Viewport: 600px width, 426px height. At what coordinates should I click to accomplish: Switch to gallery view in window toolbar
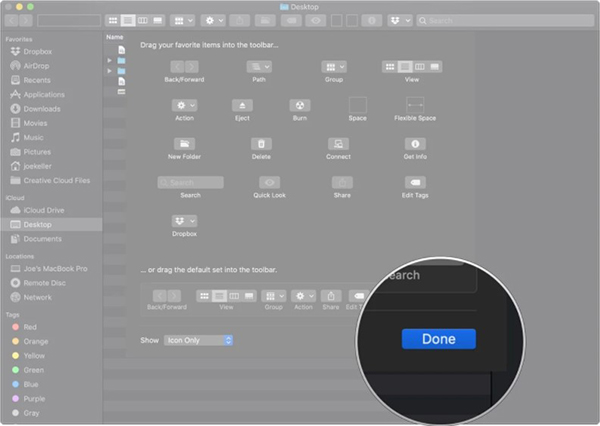point(158,20)
